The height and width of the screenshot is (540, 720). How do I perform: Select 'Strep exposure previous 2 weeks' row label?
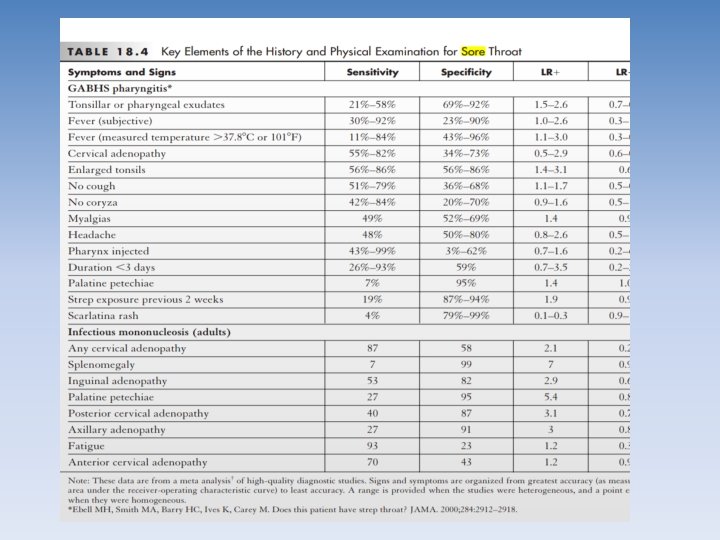146,299
